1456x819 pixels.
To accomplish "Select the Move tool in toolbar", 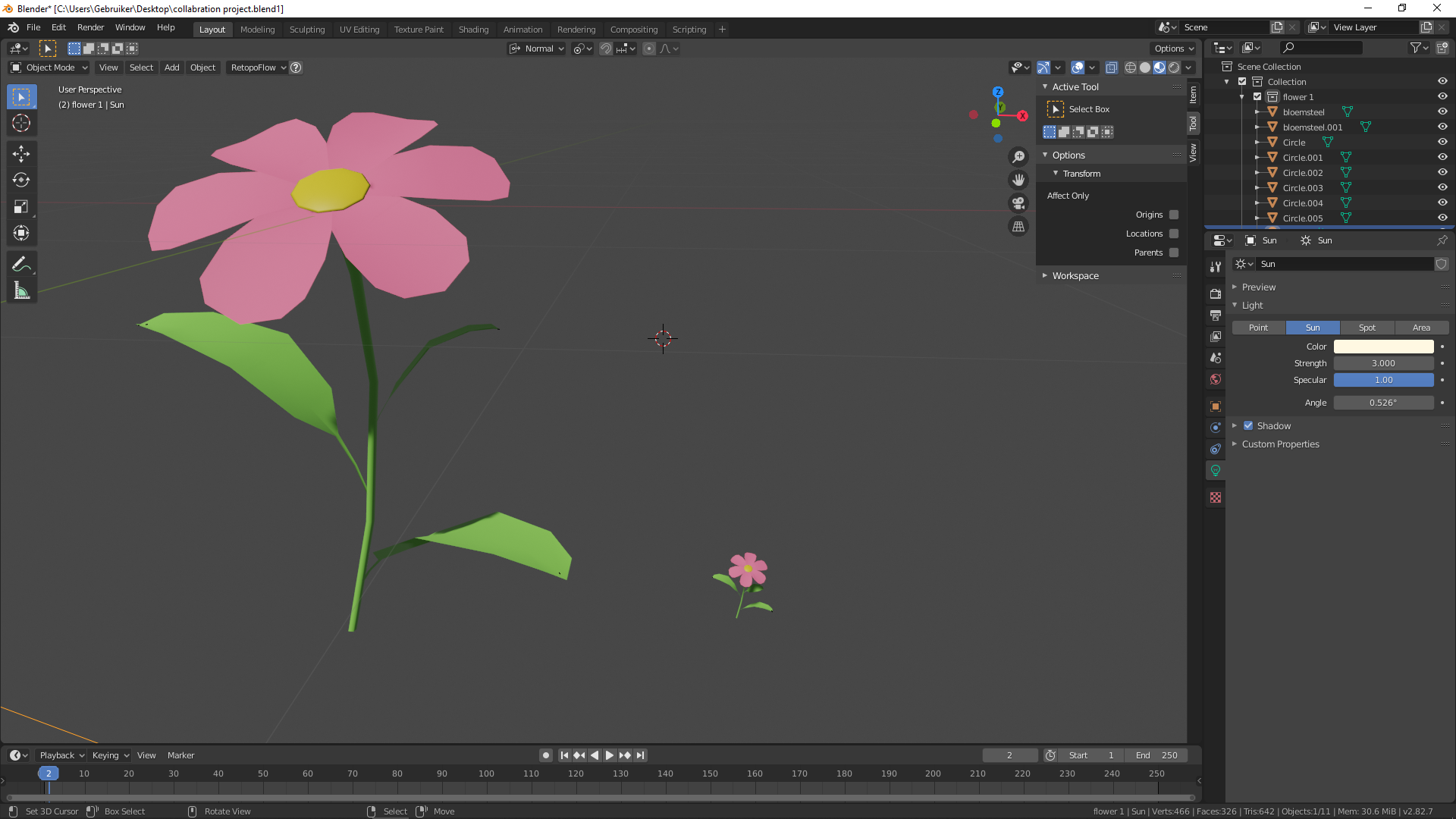I will tap(21, 154).
